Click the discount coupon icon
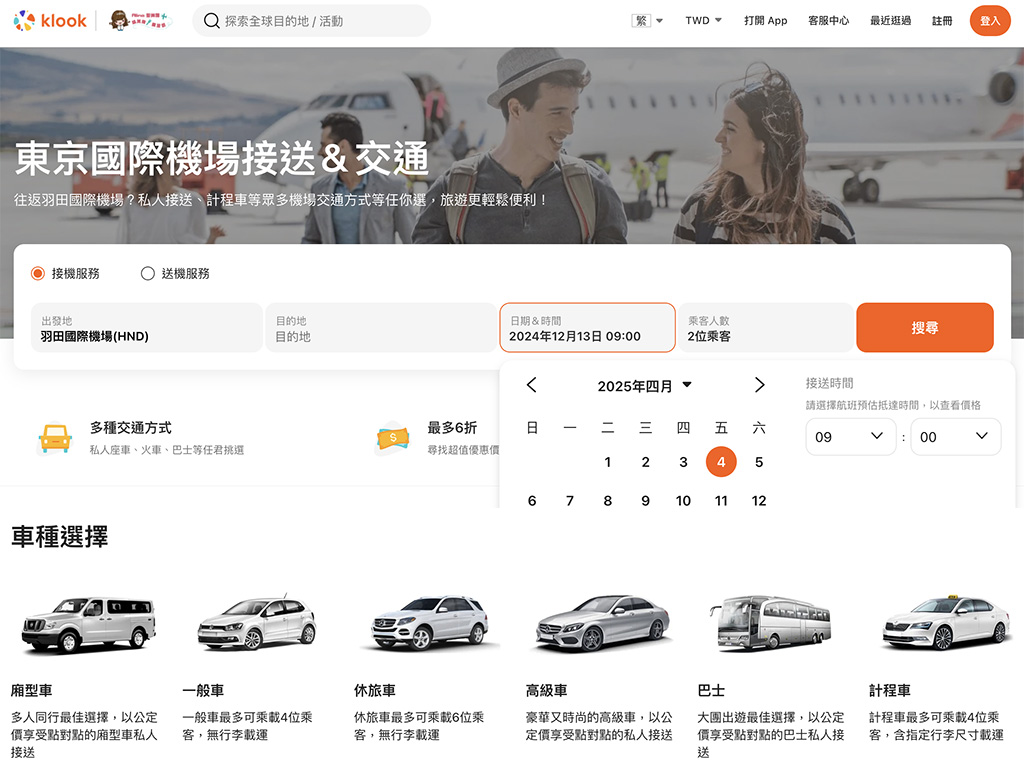This screenshot has height=768, width=1024. (392, 438)
